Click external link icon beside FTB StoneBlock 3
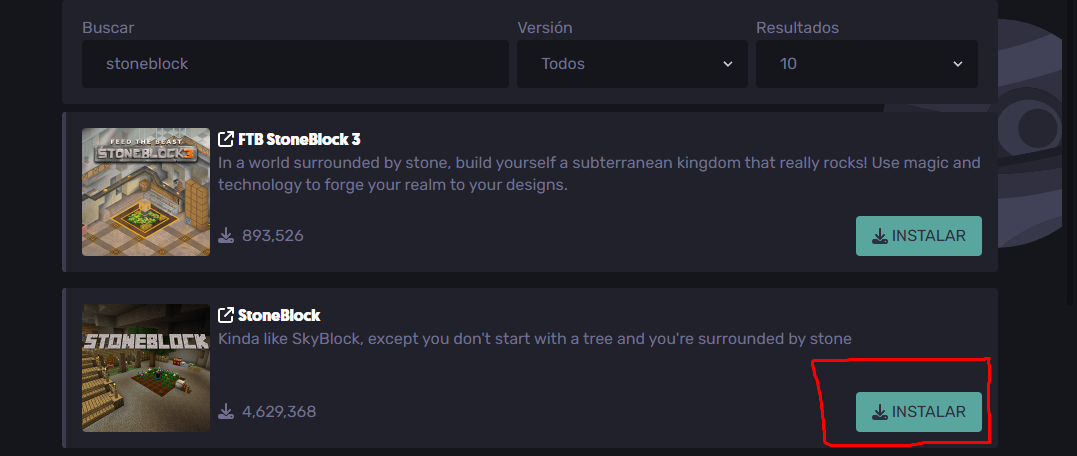This screenshot has width=1077, height=456. [x=225, y=139]
